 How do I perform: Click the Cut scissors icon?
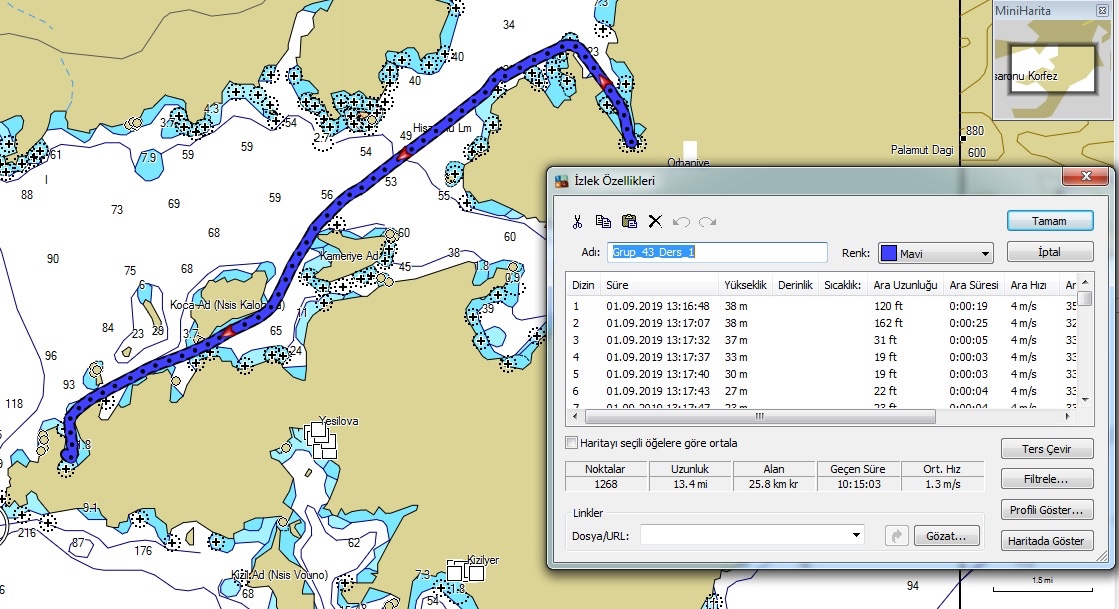(577, 221)
